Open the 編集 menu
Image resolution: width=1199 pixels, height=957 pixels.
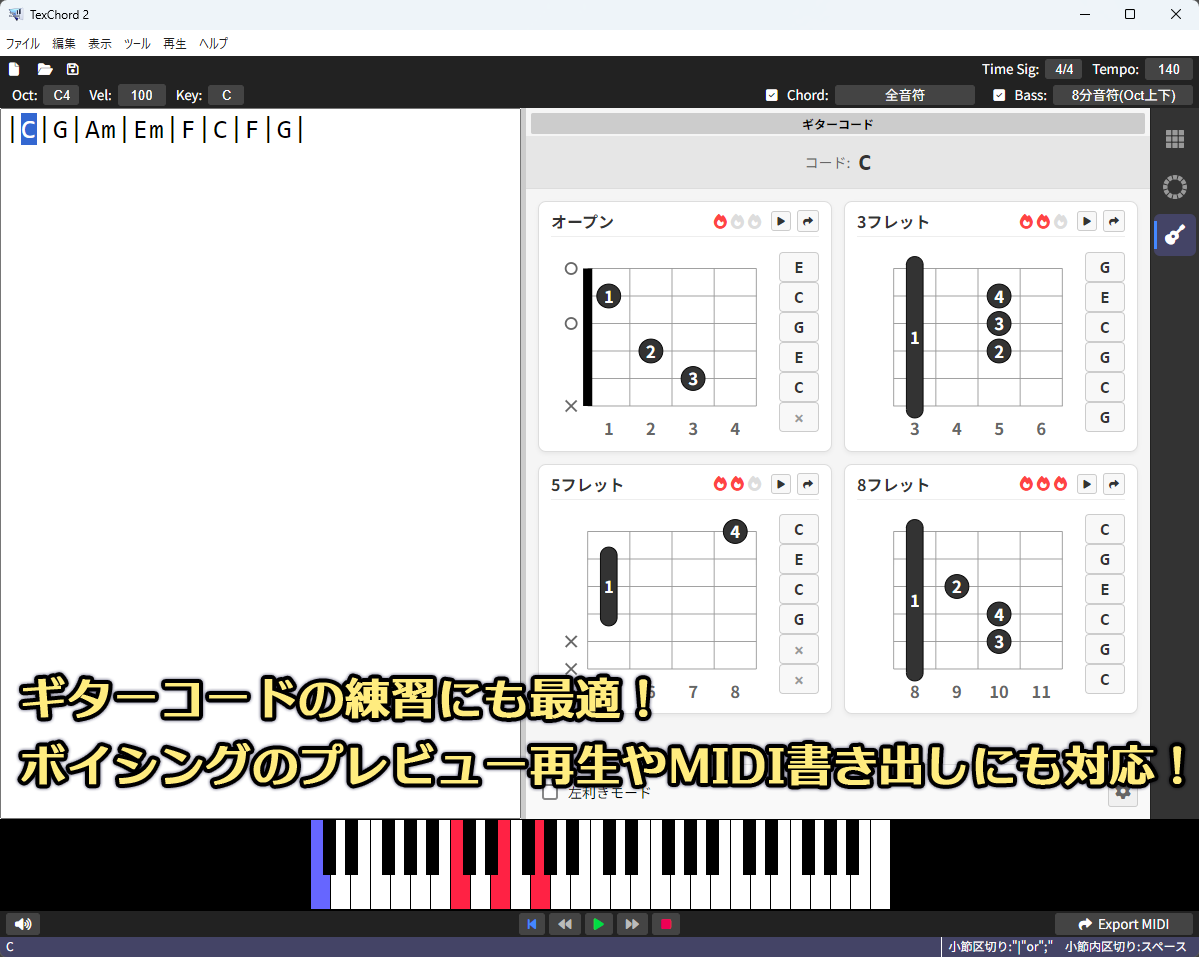tap(63, 44)
